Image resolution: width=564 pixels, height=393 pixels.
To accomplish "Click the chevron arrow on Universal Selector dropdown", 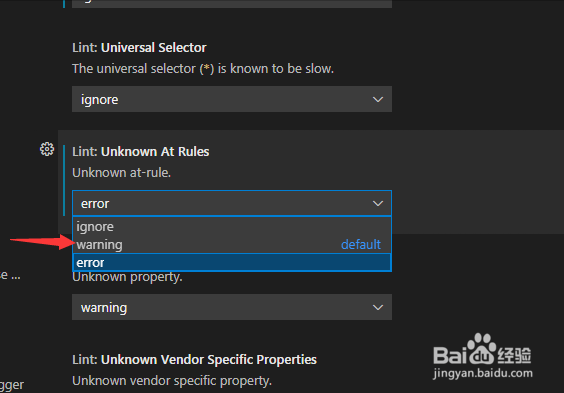I will 378,99.
